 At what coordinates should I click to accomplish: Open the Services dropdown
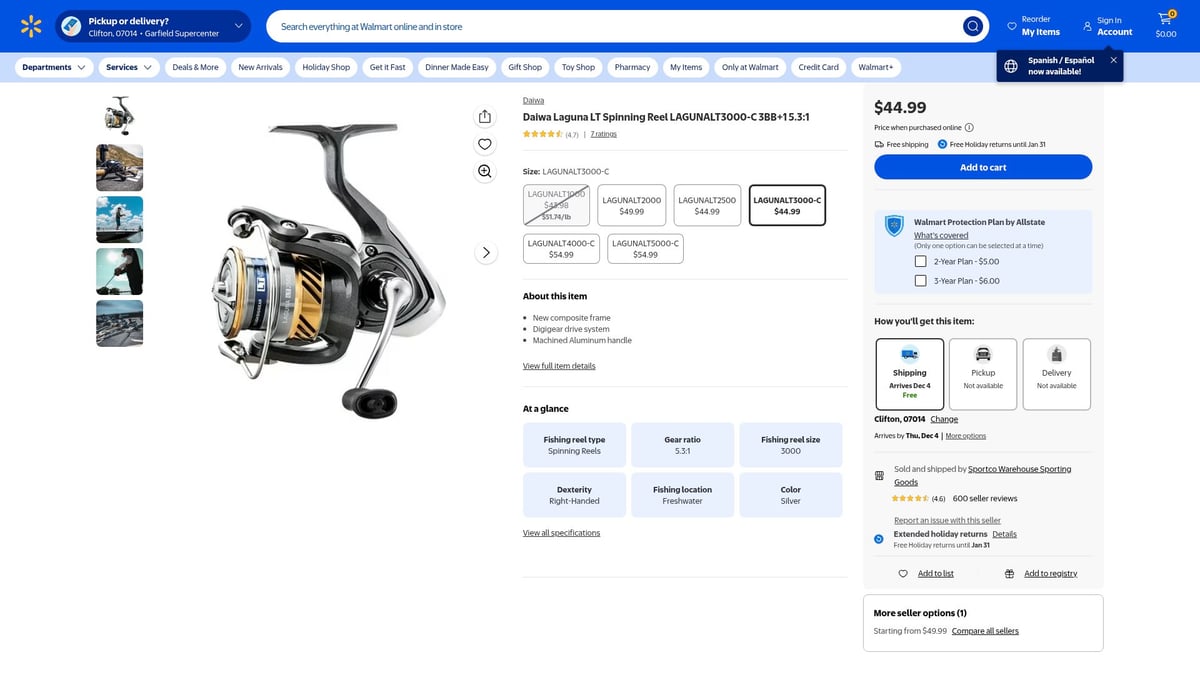point(127,67)
